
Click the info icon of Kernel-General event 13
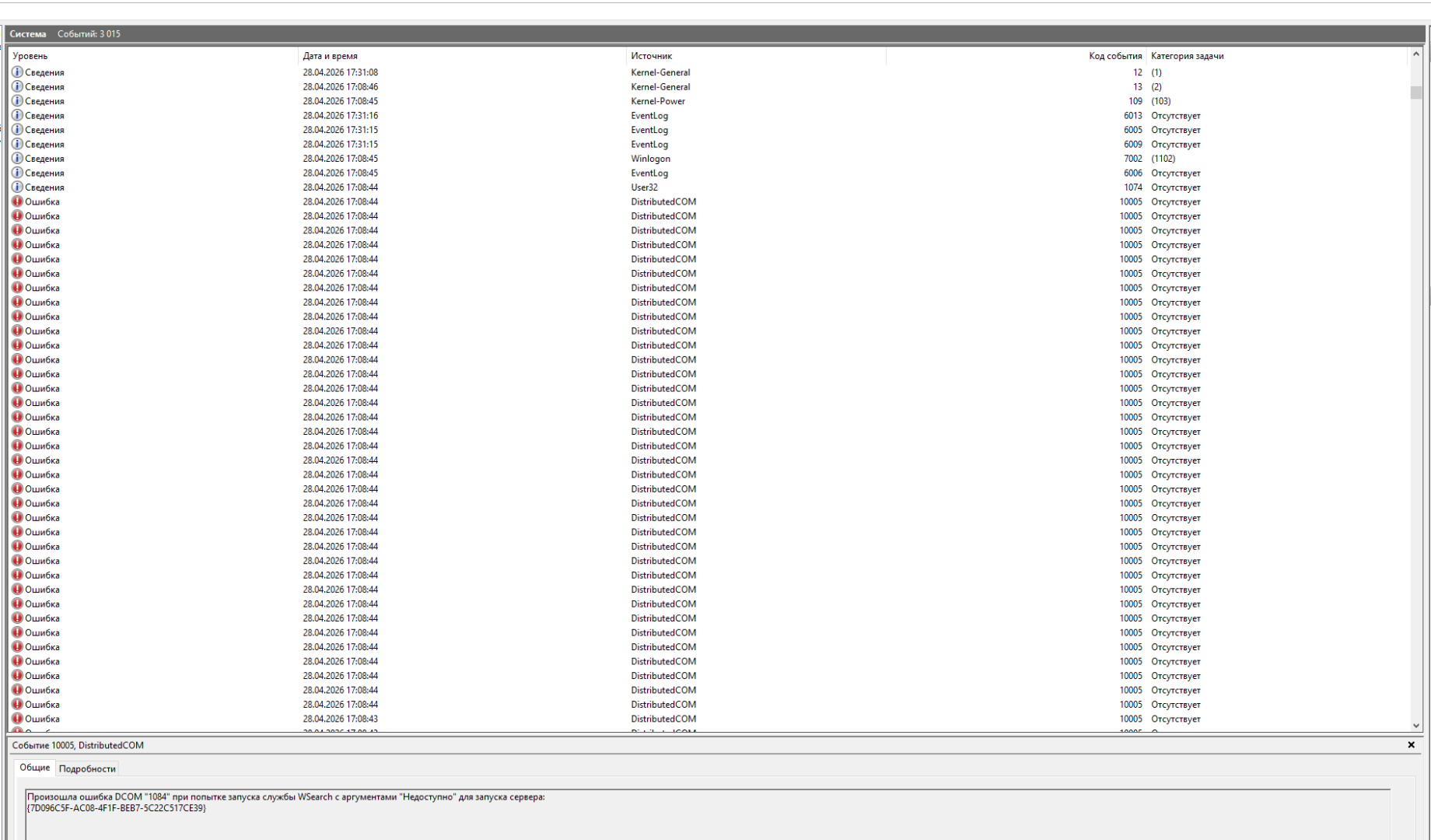click(17, 87)
